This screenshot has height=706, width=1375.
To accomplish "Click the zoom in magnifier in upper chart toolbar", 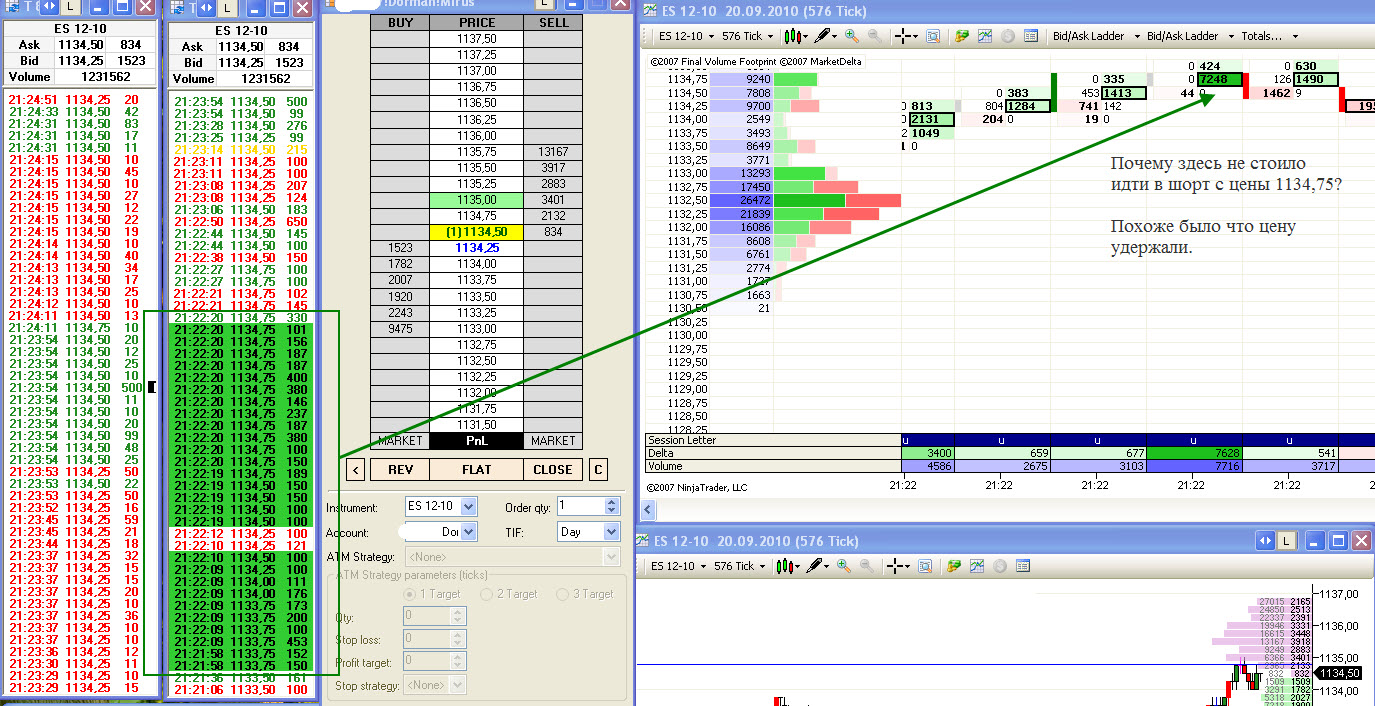I will click(x=852, y=36).
